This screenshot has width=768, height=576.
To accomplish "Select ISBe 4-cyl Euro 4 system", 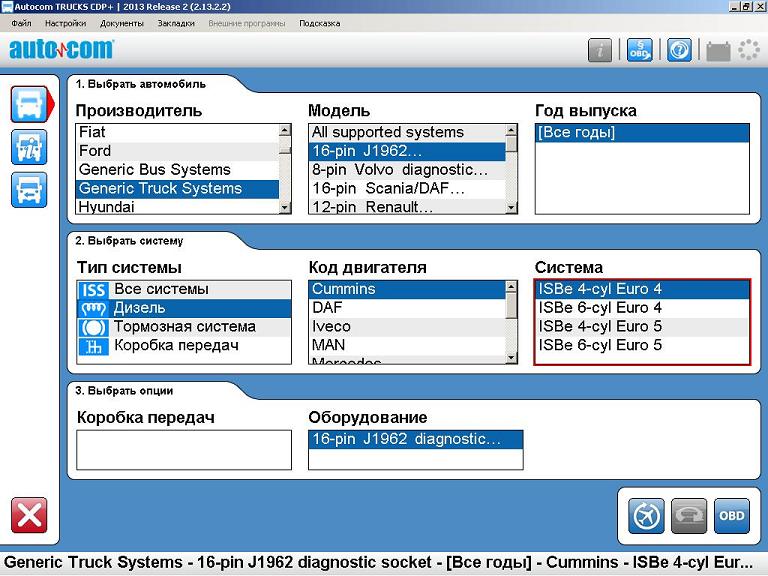I will [642, 289].
